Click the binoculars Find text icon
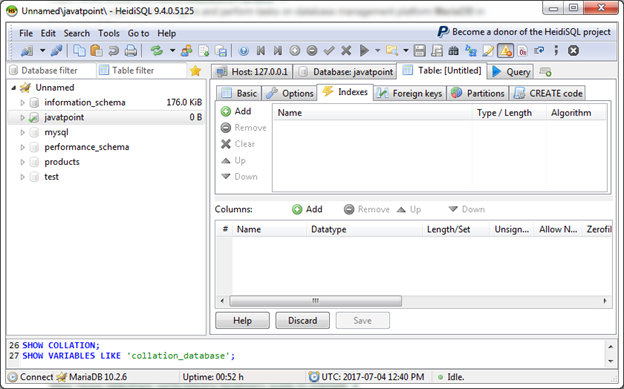624x389 pixels. [453, 51]
